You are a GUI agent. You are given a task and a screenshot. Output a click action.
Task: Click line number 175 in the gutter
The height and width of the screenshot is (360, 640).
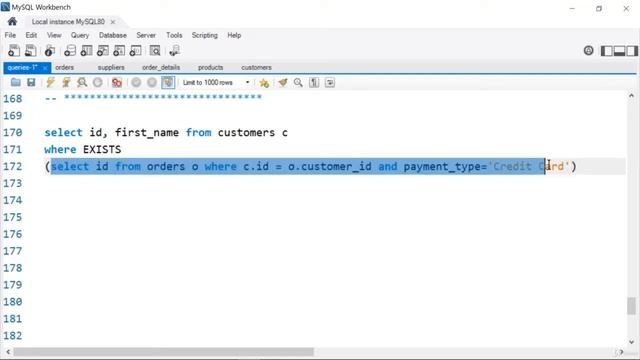pyautogui.click(x=13, y=217)
